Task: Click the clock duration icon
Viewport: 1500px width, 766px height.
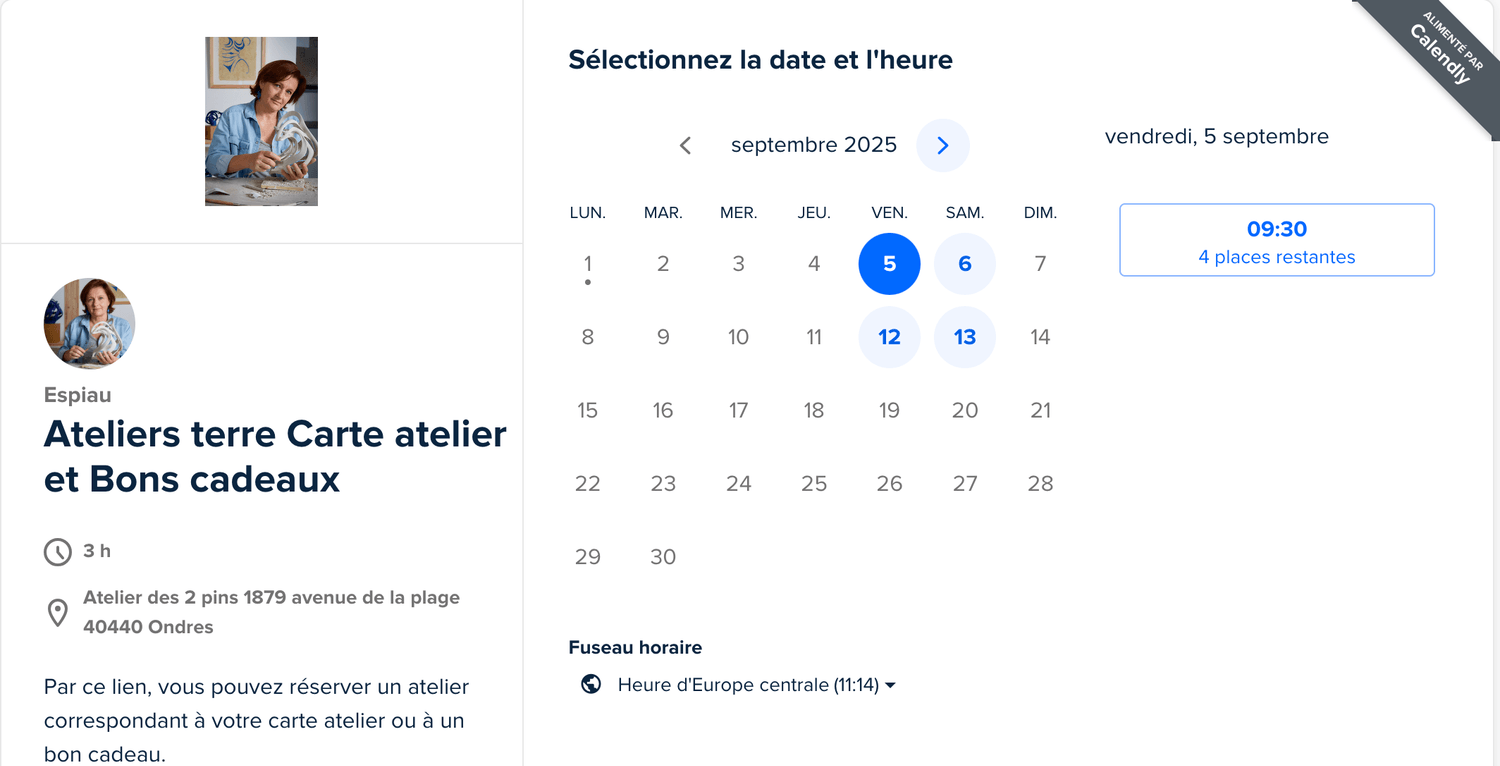Action: pyautogui.click(x=58, y=551)
